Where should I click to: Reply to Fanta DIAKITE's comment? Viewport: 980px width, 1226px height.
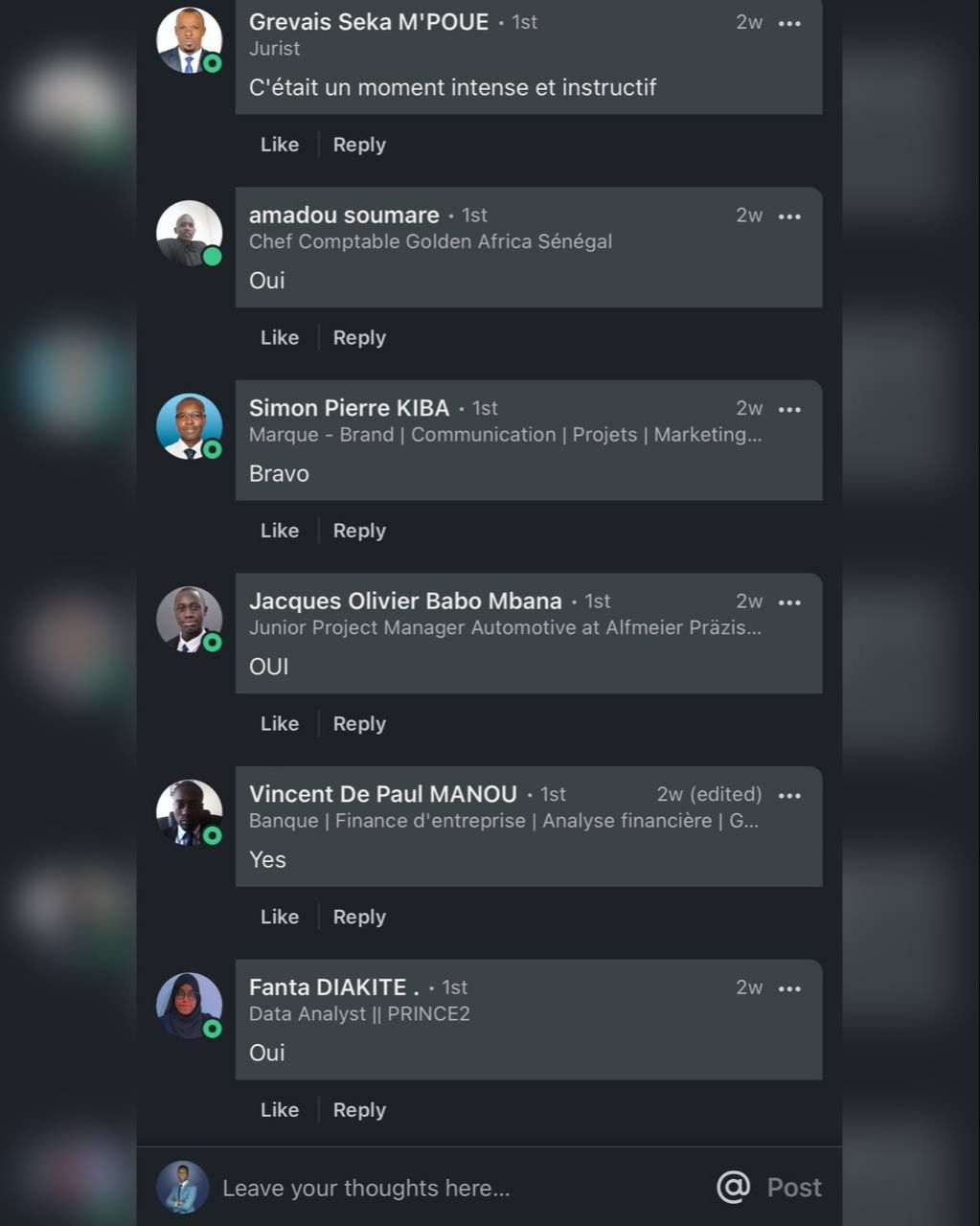(359, 1110)
